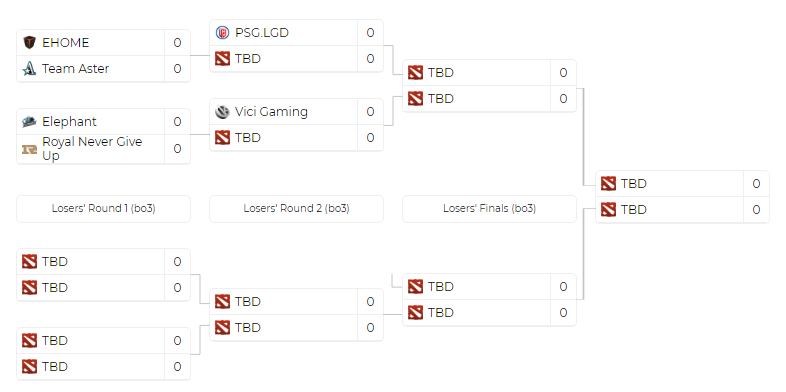Click the PSG.LGD team logo

[222, 33]
